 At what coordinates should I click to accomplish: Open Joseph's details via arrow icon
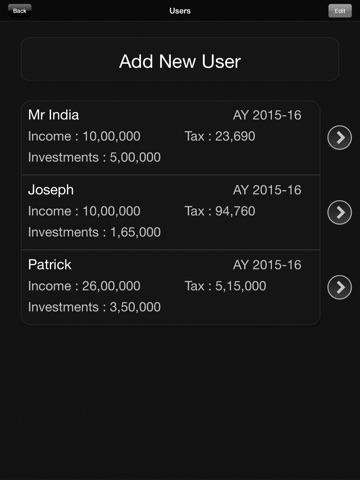339,212
